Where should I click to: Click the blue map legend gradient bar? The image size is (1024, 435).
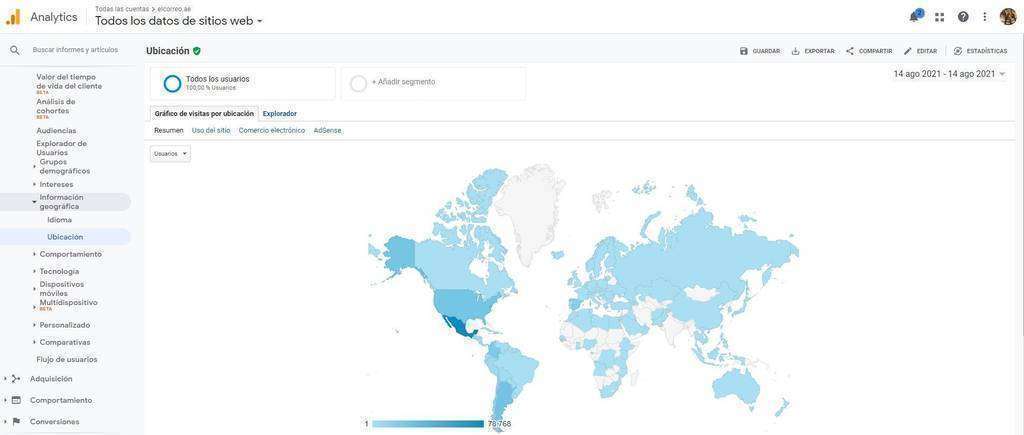tap(427, 424)
